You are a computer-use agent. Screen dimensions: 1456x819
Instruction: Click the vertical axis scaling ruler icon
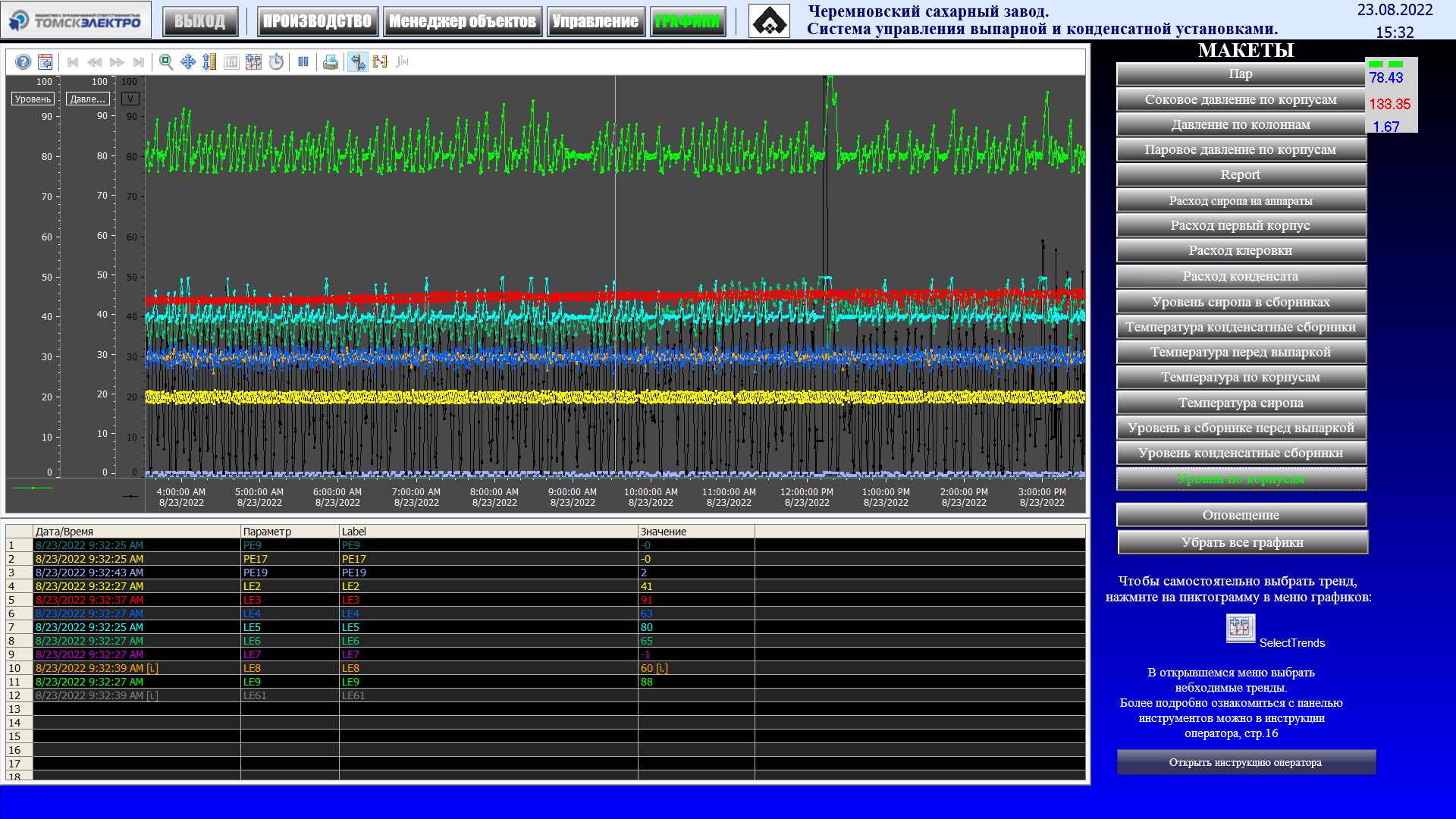[x=209, y=62]
